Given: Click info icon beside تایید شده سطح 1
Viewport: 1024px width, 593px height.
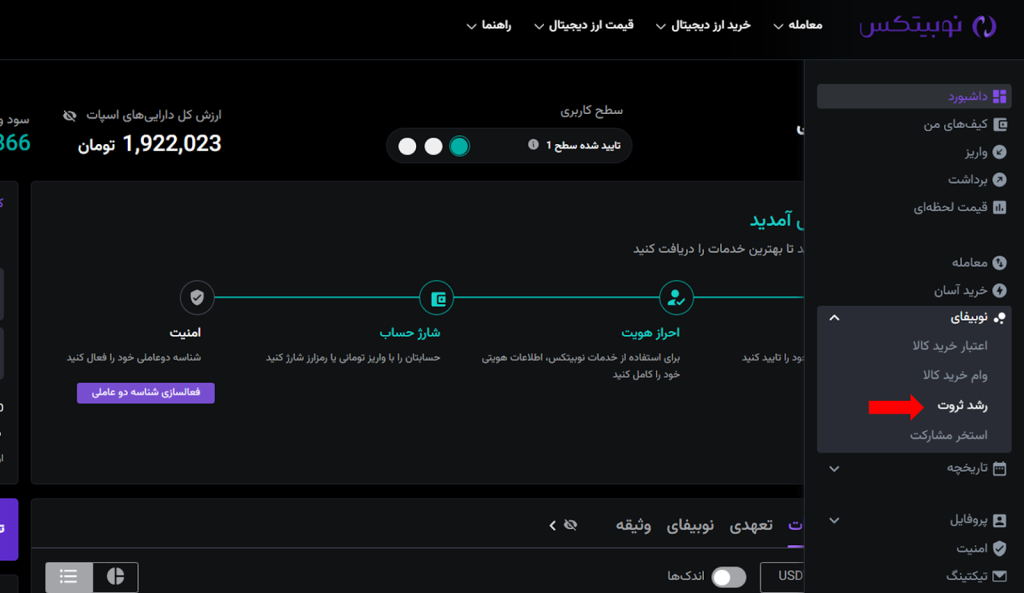Looking at the screenshot, I should click(533, 145).
